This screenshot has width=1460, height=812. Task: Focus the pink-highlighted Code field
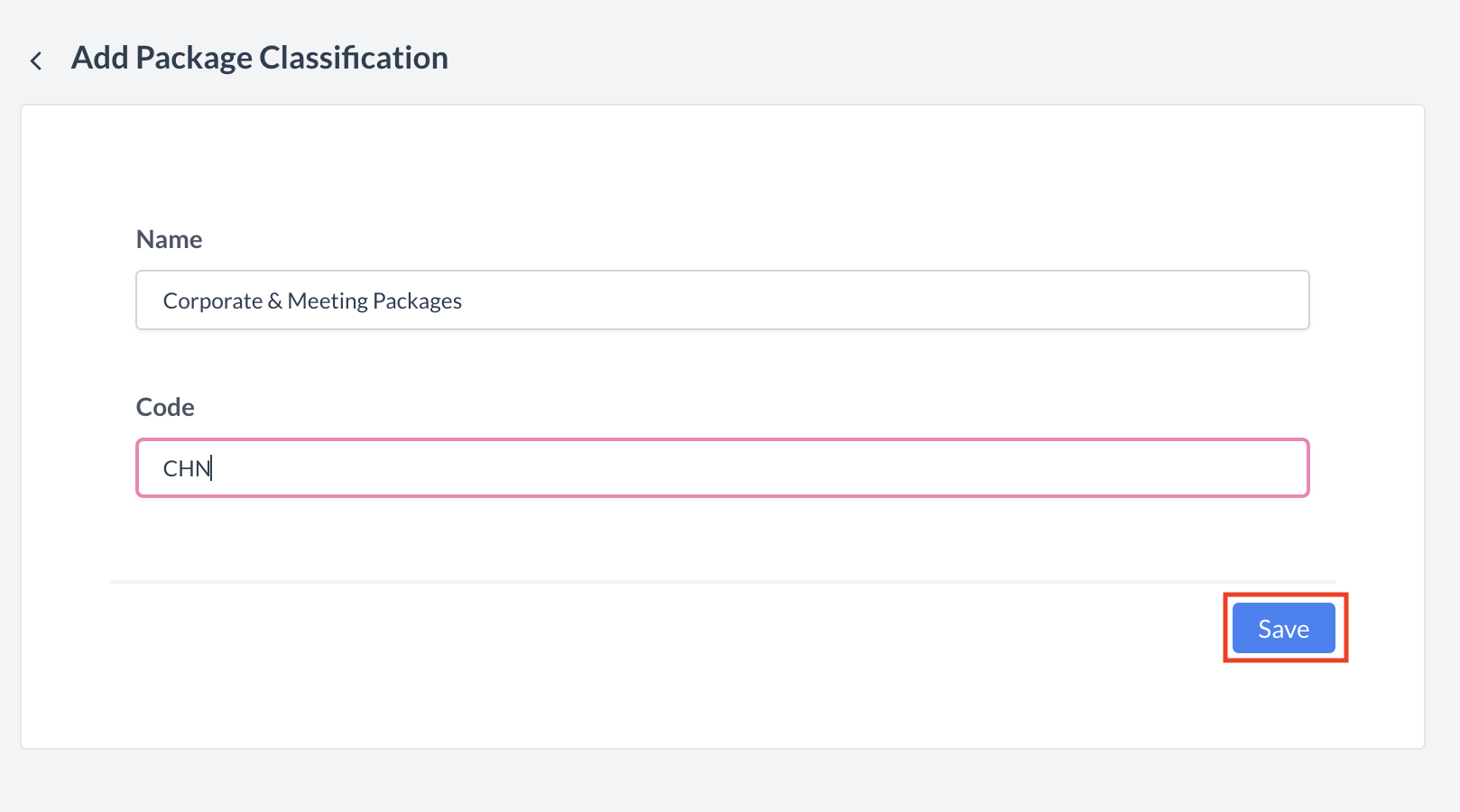coord(722,467)
